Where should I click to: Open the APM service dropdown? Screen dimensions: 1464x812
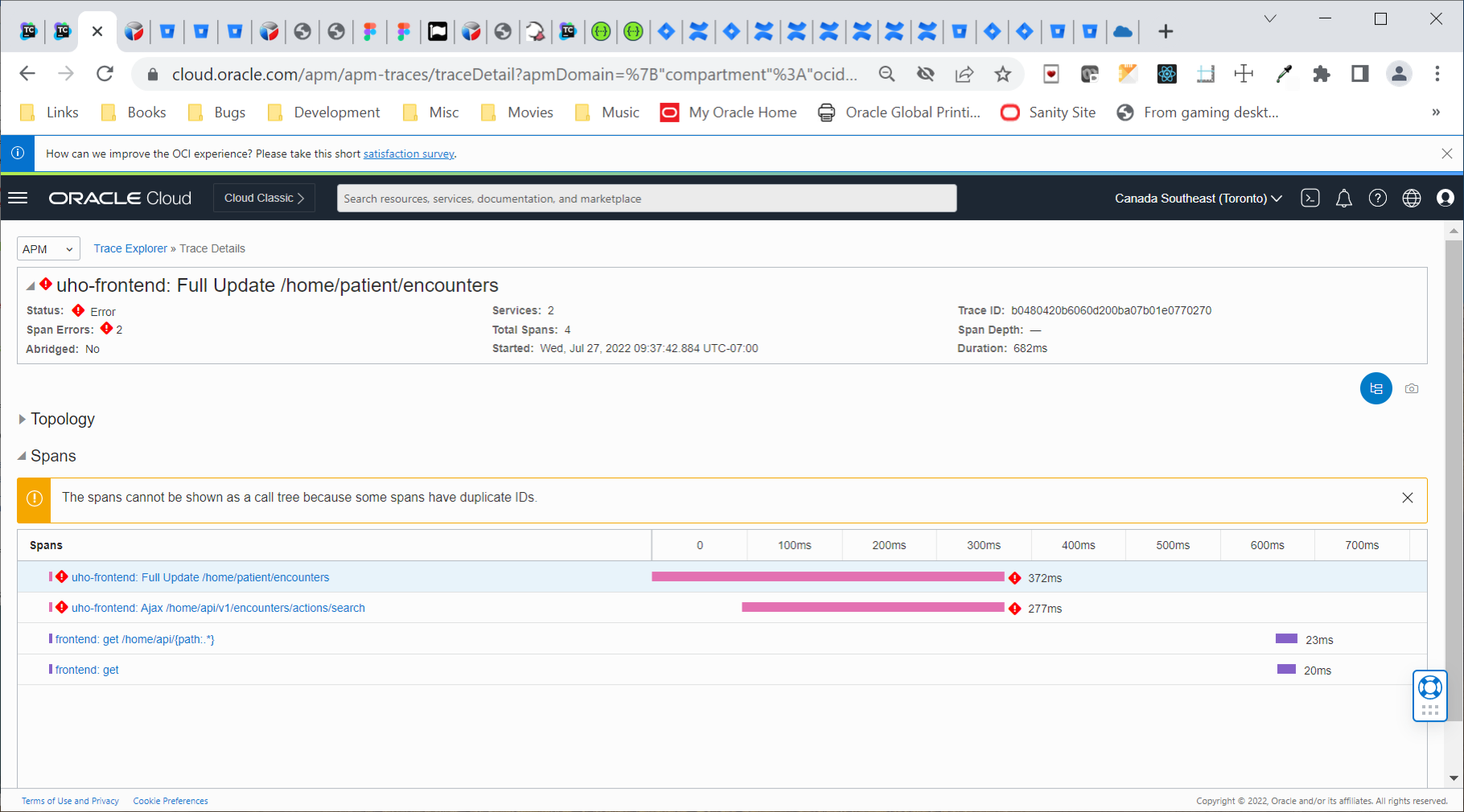point(48,249)
